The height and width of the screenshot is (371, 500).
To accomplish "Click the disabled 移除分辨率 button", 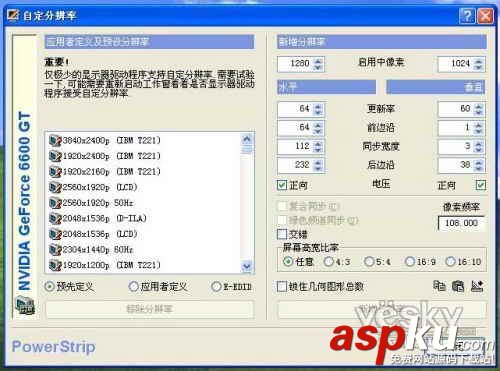I will 150,309.
